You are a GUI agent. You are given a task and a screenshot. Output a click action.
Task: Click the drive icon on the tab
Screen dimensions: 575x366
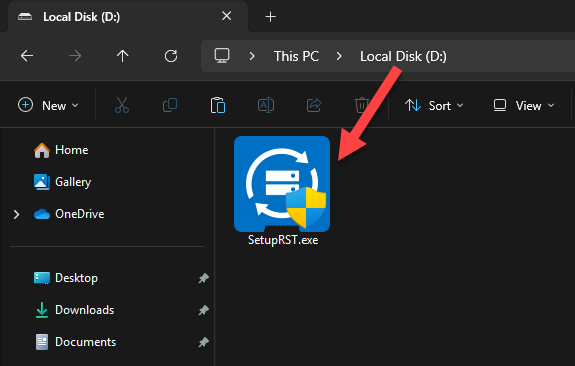coord(25,17)
